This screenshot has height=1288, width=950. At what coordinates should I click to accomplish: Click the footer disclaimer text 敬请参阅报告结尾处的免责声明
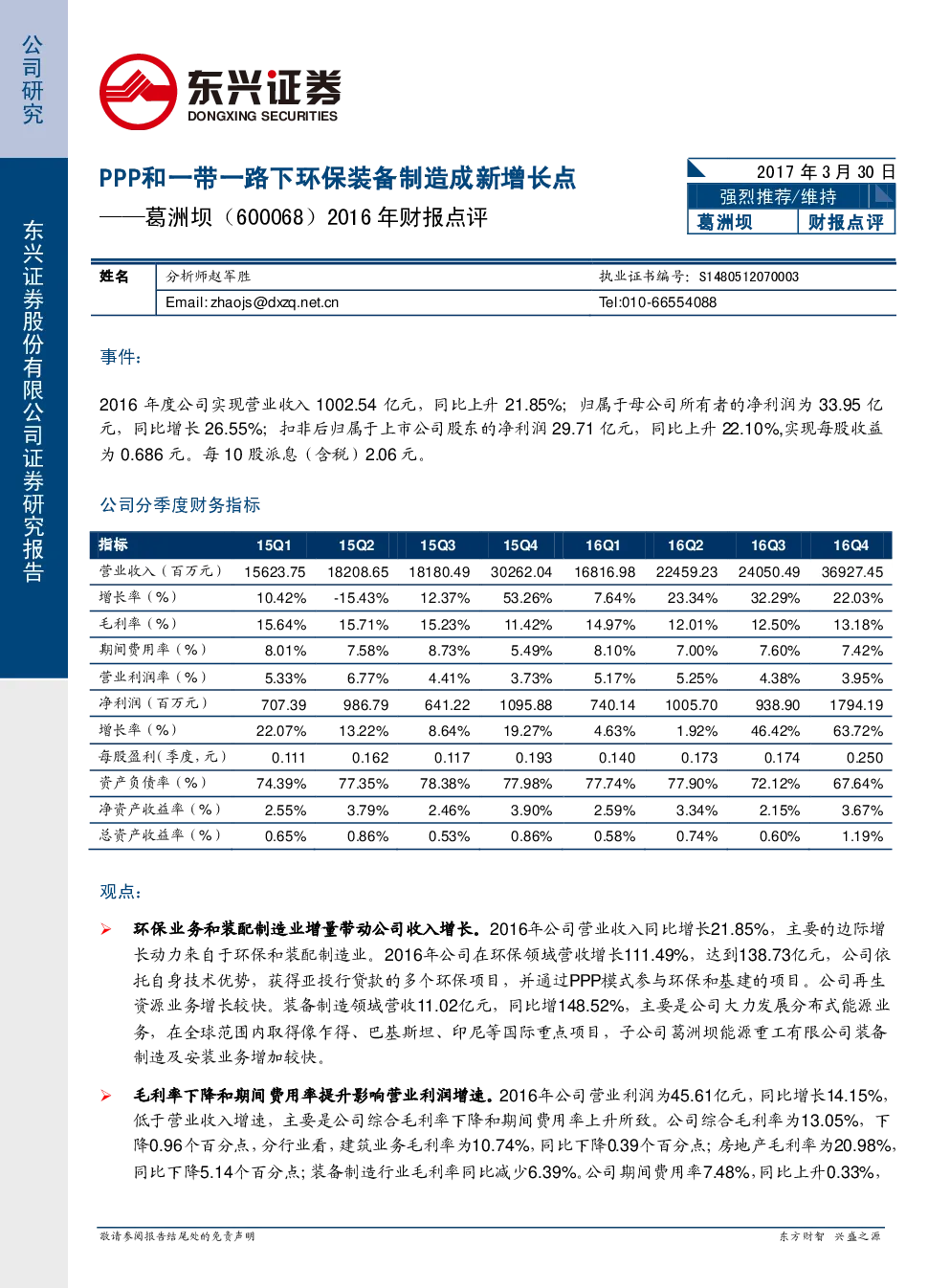coord(177,1236)
